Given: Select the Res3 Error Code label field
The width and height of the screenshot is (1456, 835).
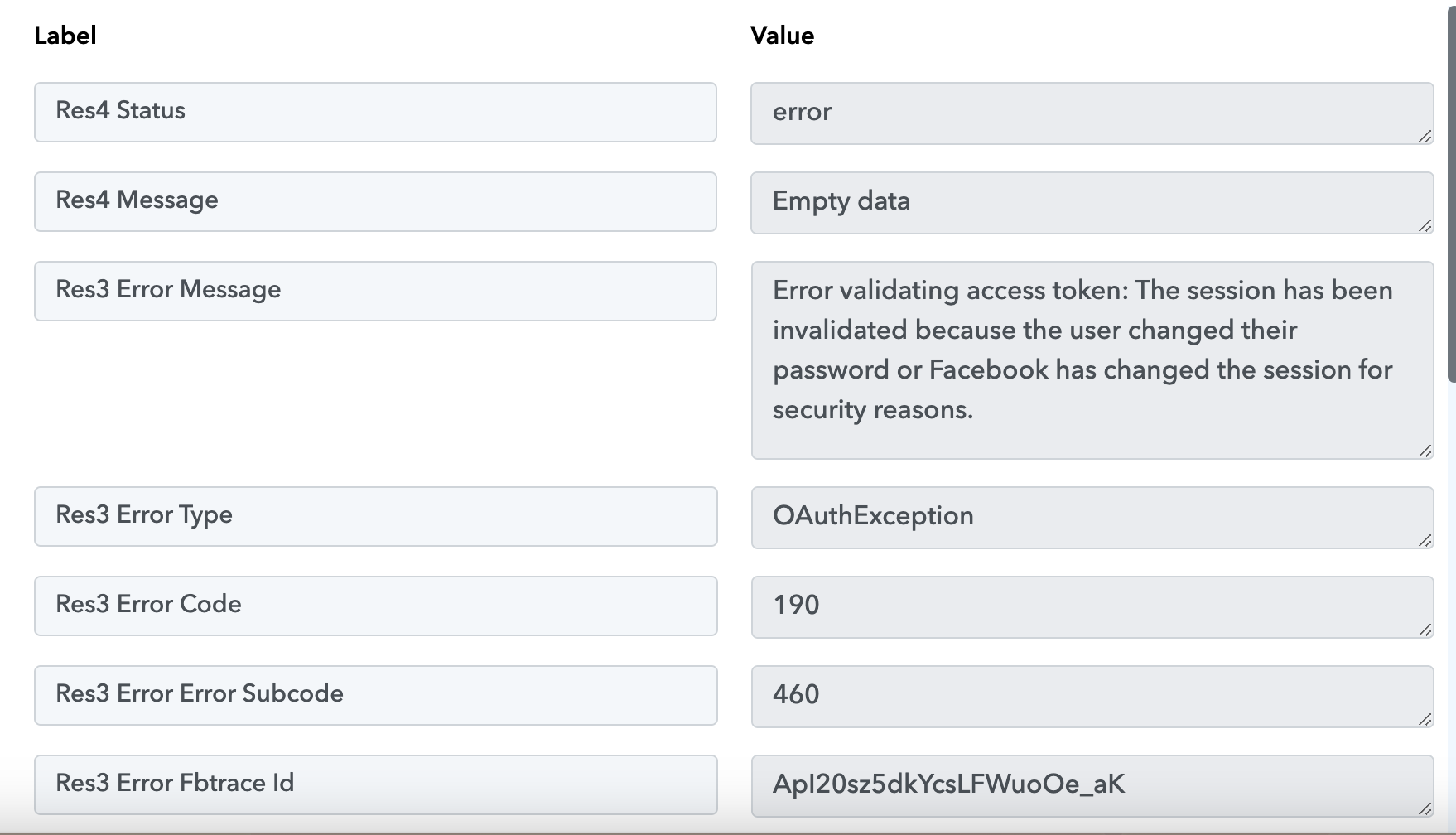Looking at the screenshot, I should point(375,606).
